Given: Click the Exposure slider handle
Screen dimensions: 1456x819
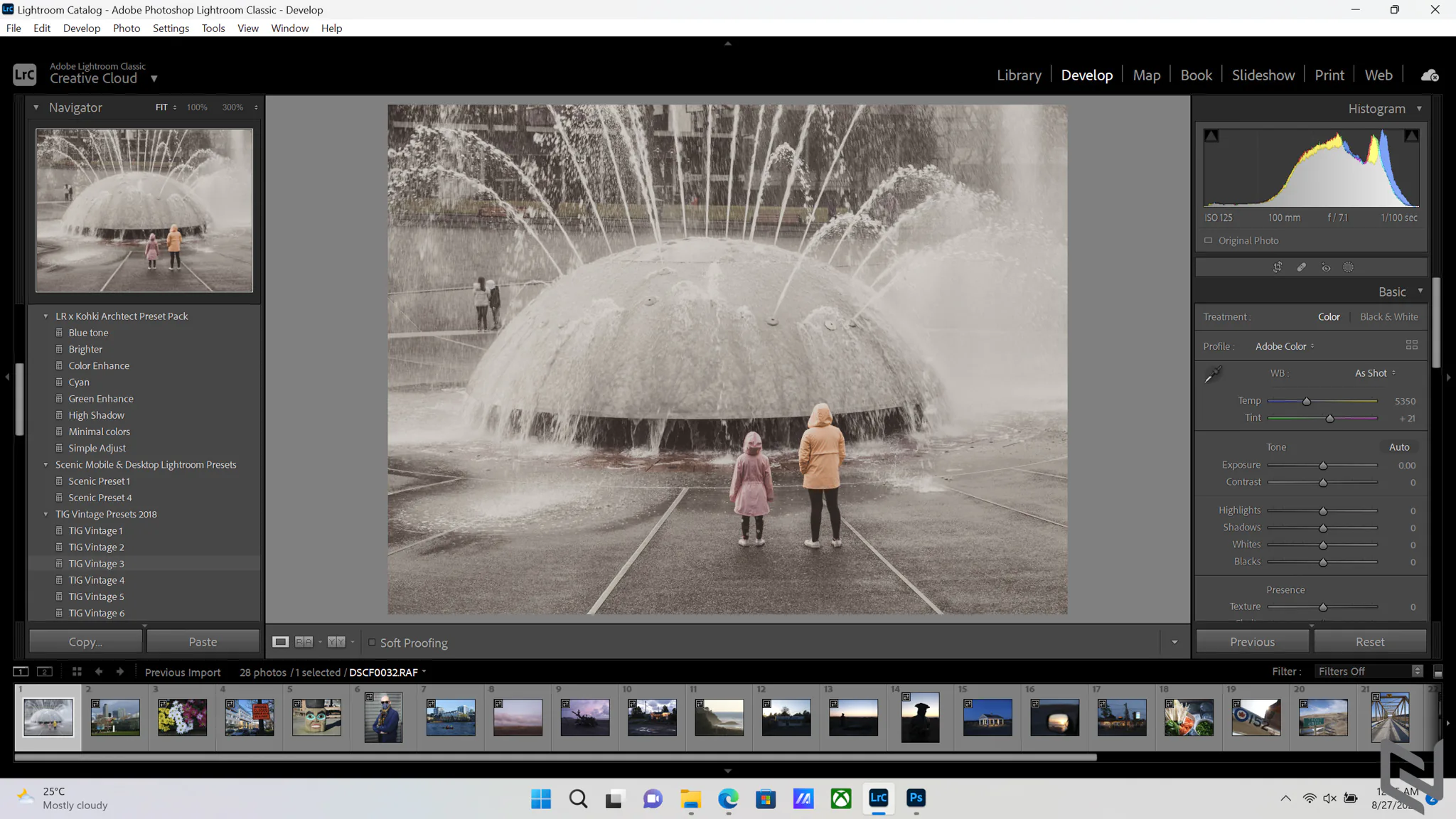Looking at the screenshot, I should click(x=1323, y=466).
